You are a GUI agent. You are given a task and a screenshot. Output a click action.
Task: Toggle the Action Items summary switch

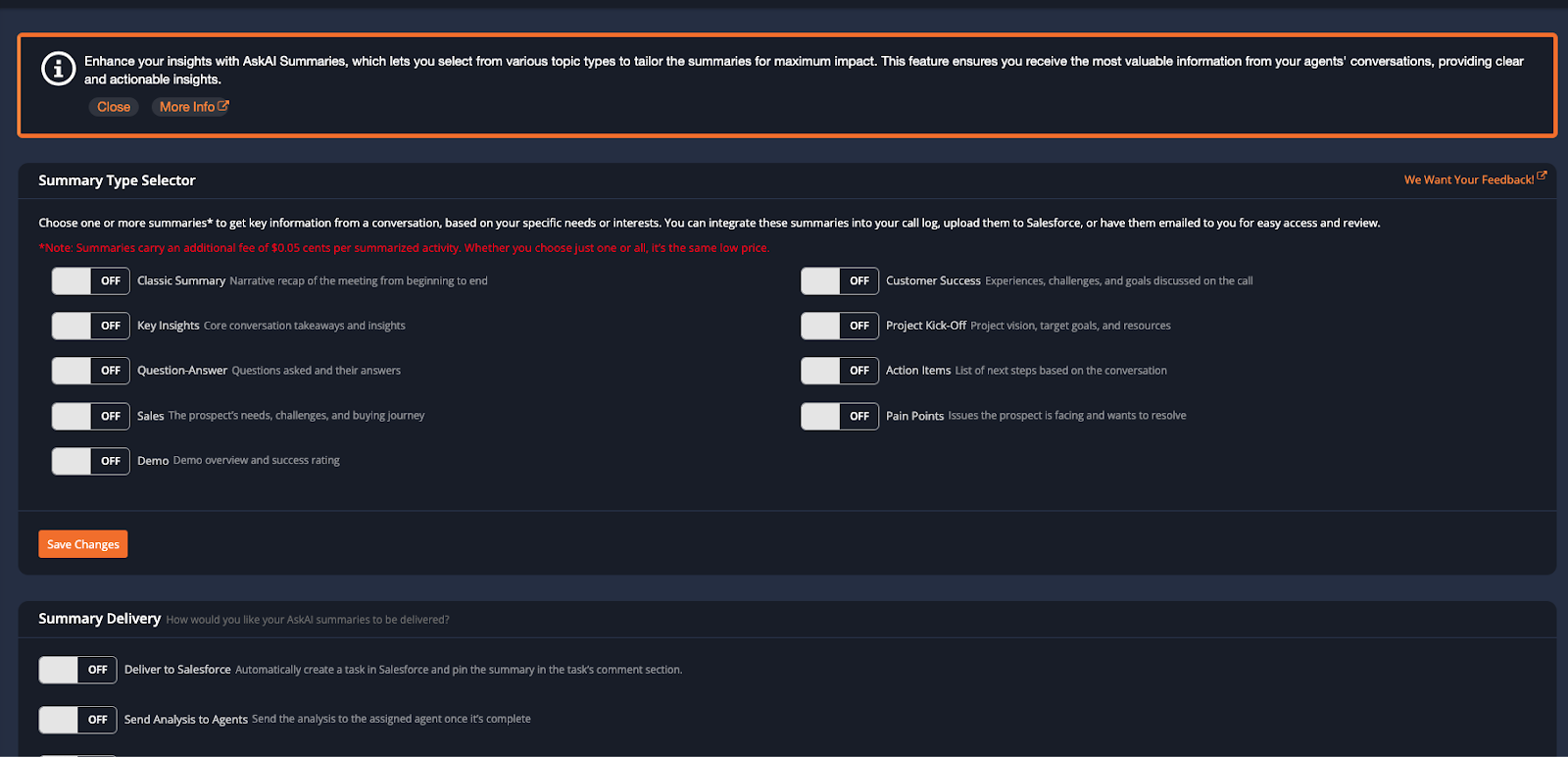[839, 371]
